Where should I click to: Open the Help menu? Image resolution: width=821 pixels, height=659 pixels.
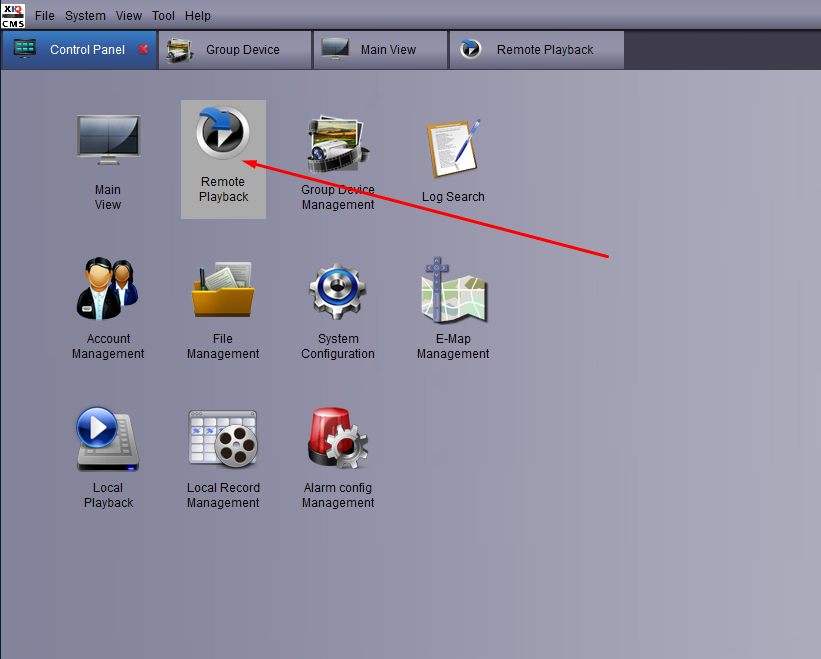pos(198,16)
